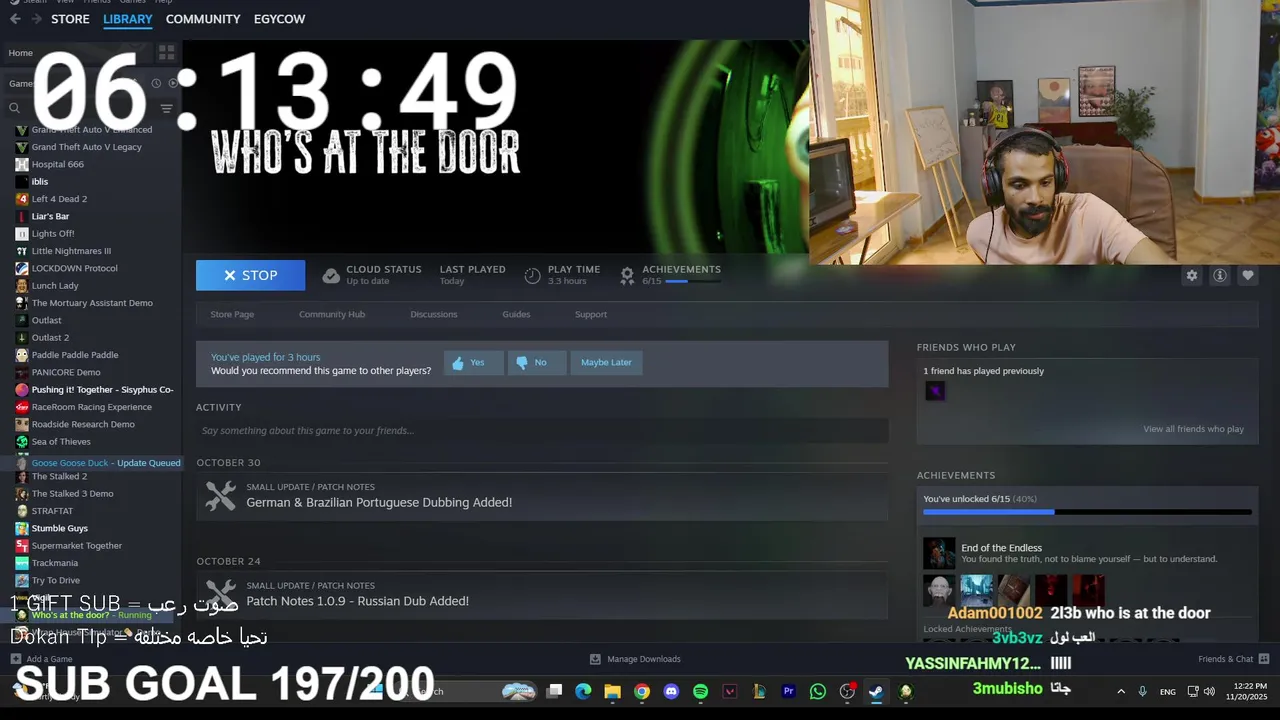1280x720 pixels.
Task: Open Chrome from taskbar
Action: [x=642, y=691]
